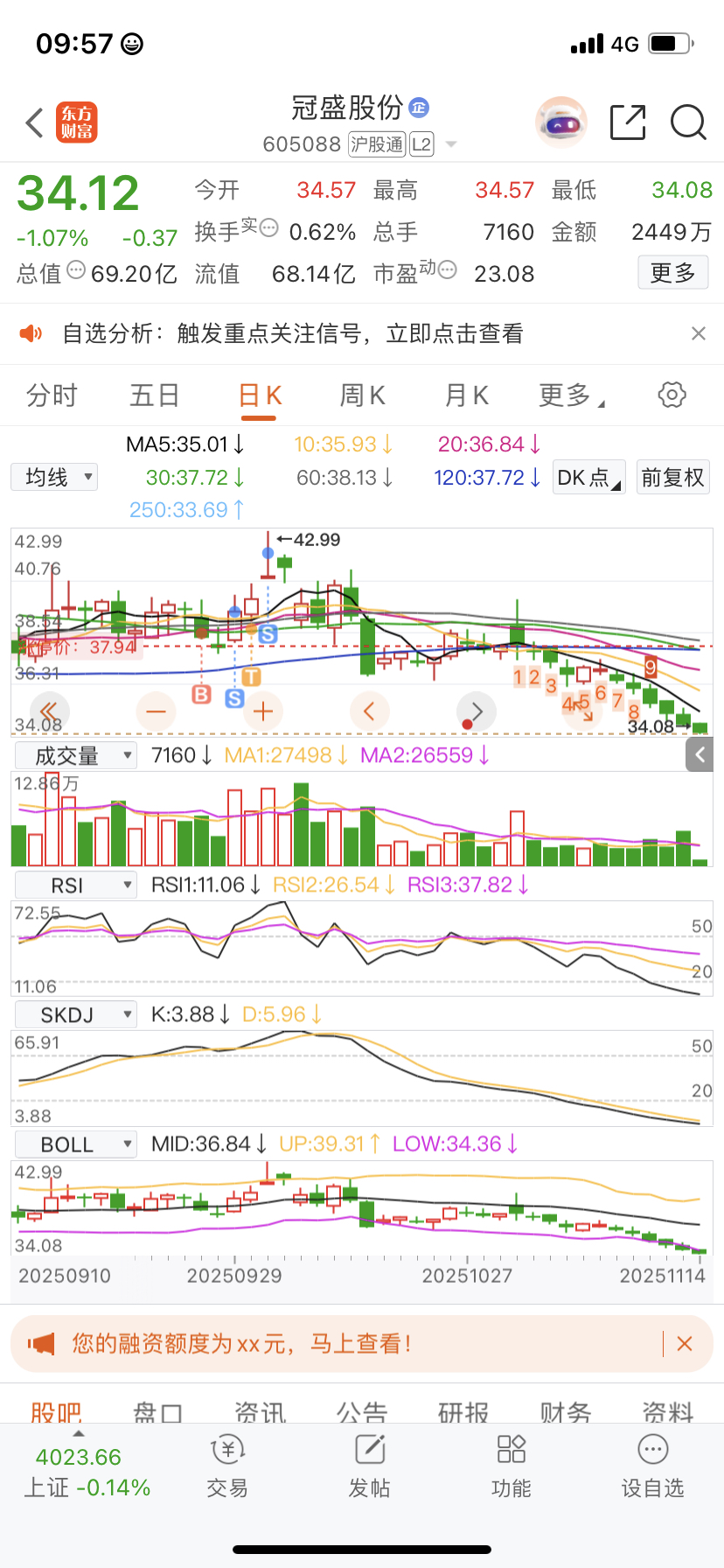
Task: Tap the MID:36.84 BOLL reading
Action: click(209, 1144)
